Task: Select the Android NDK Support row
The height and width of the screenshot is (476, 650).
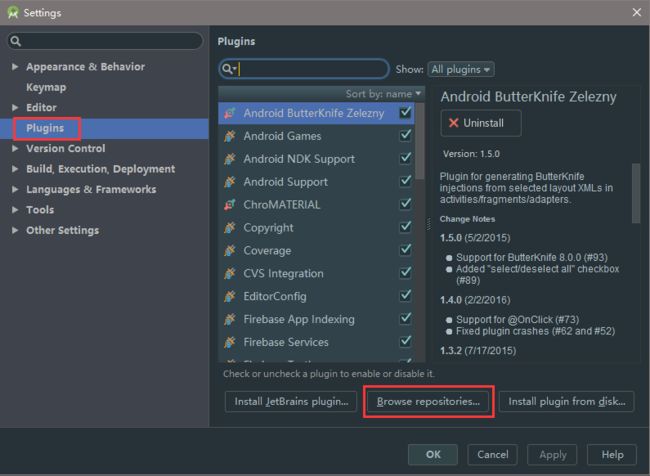Action: [x=316, y=159]
